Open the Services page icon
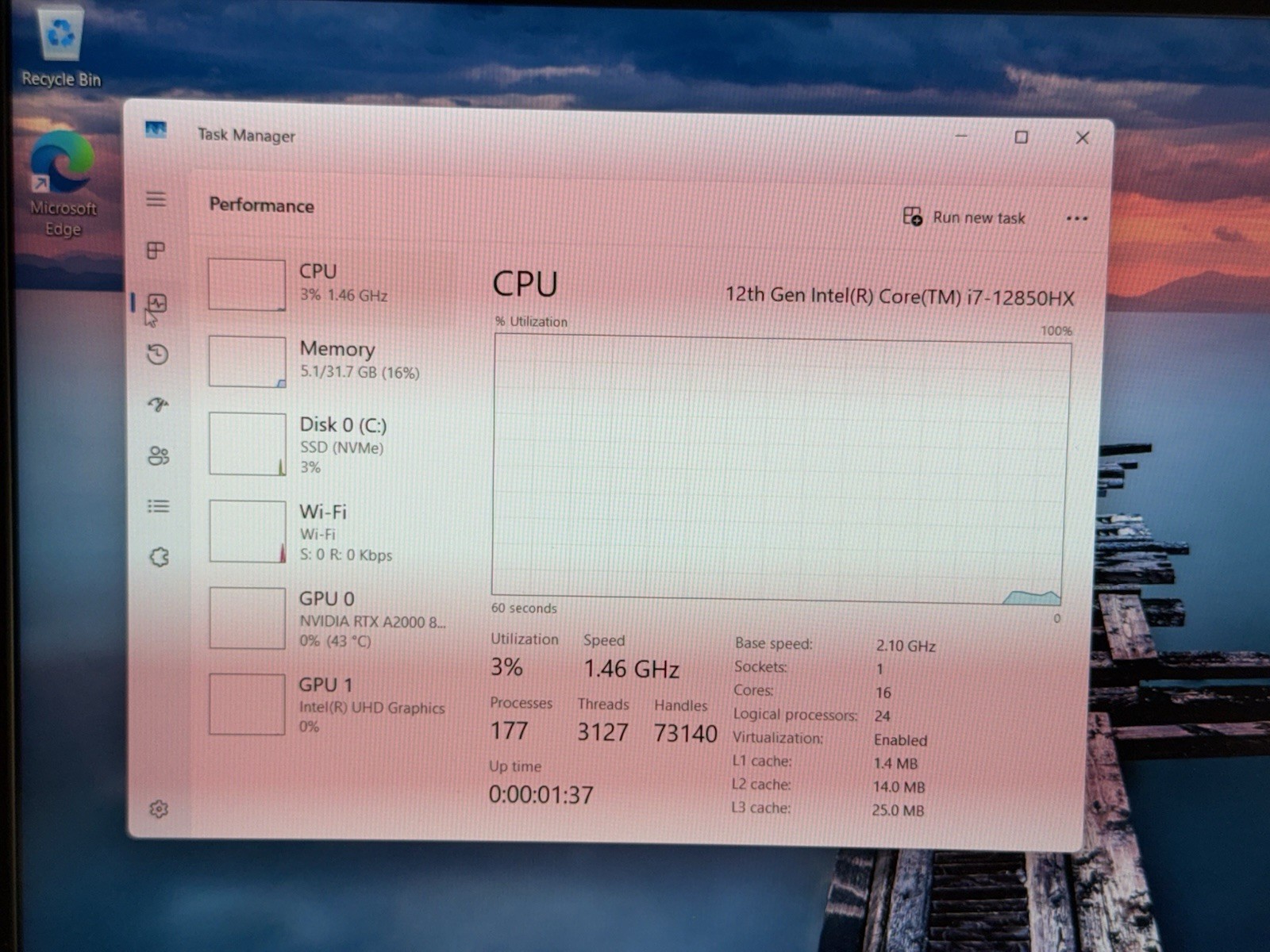The height and width of the screenshot is (952, 1270). click(x=159, y=557)
